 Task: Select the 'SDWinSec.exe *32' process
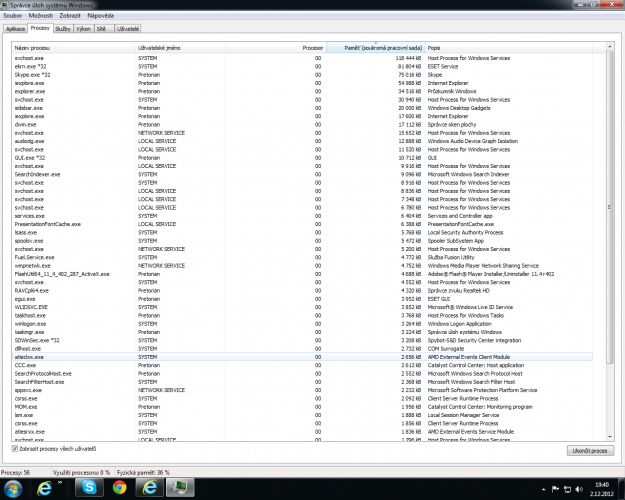point(302,340)
